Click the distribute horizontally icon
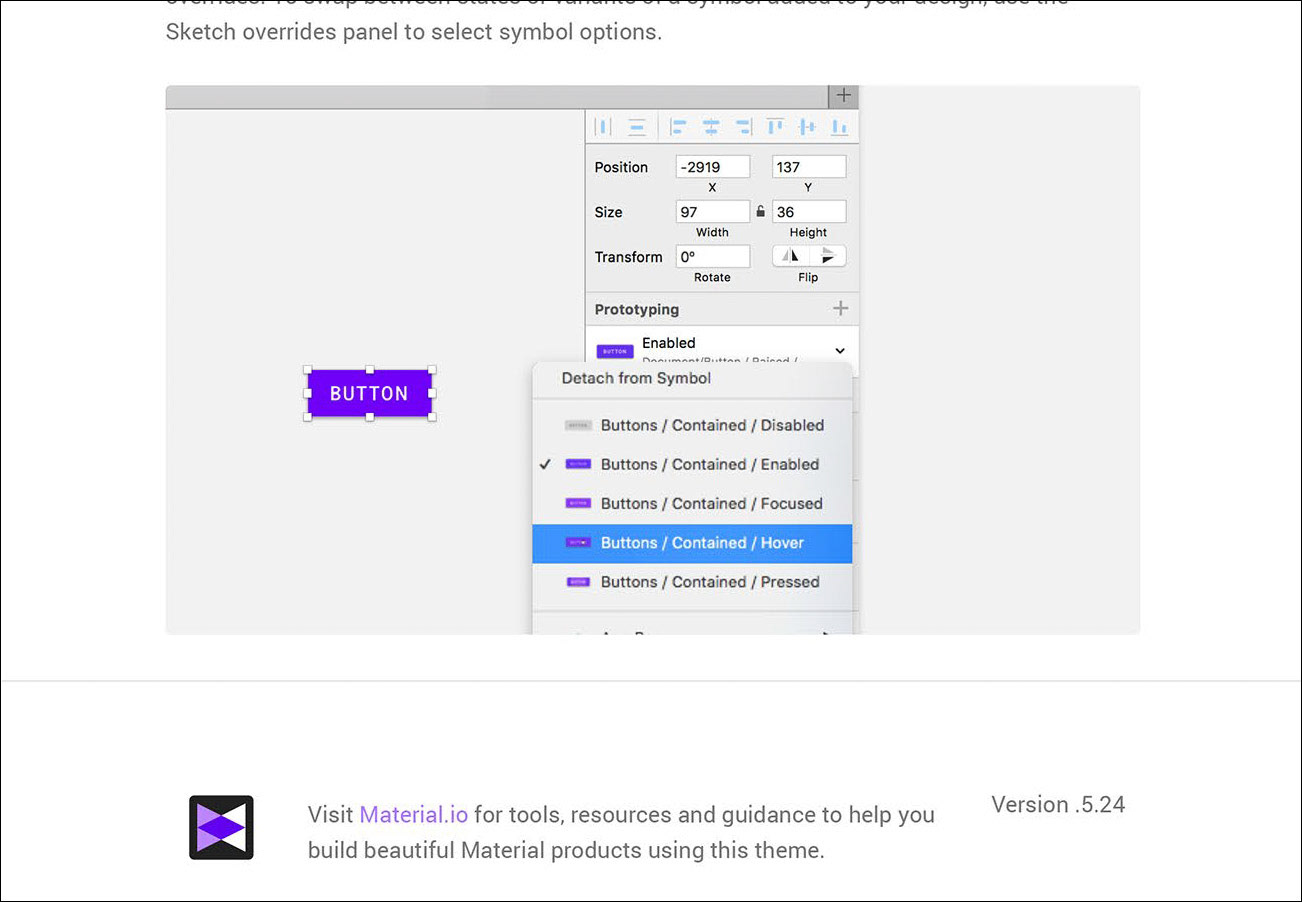The width and height of the screenshot is (1302, 902). click(x=603, y=127)
